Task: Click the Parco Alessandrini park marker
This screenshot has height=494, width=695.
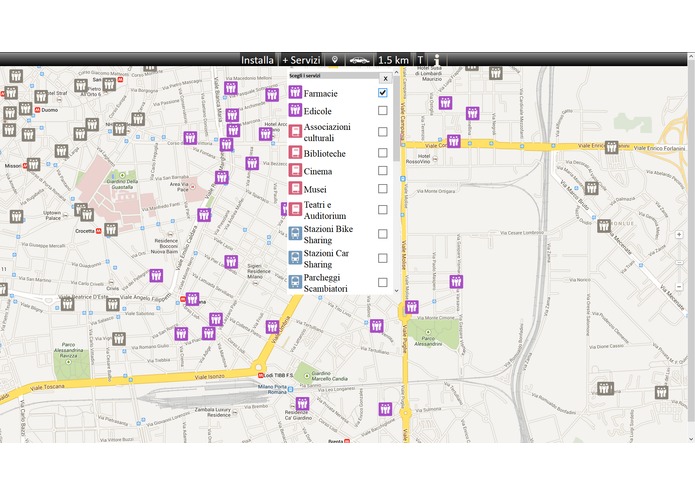Action: point(428,331)
